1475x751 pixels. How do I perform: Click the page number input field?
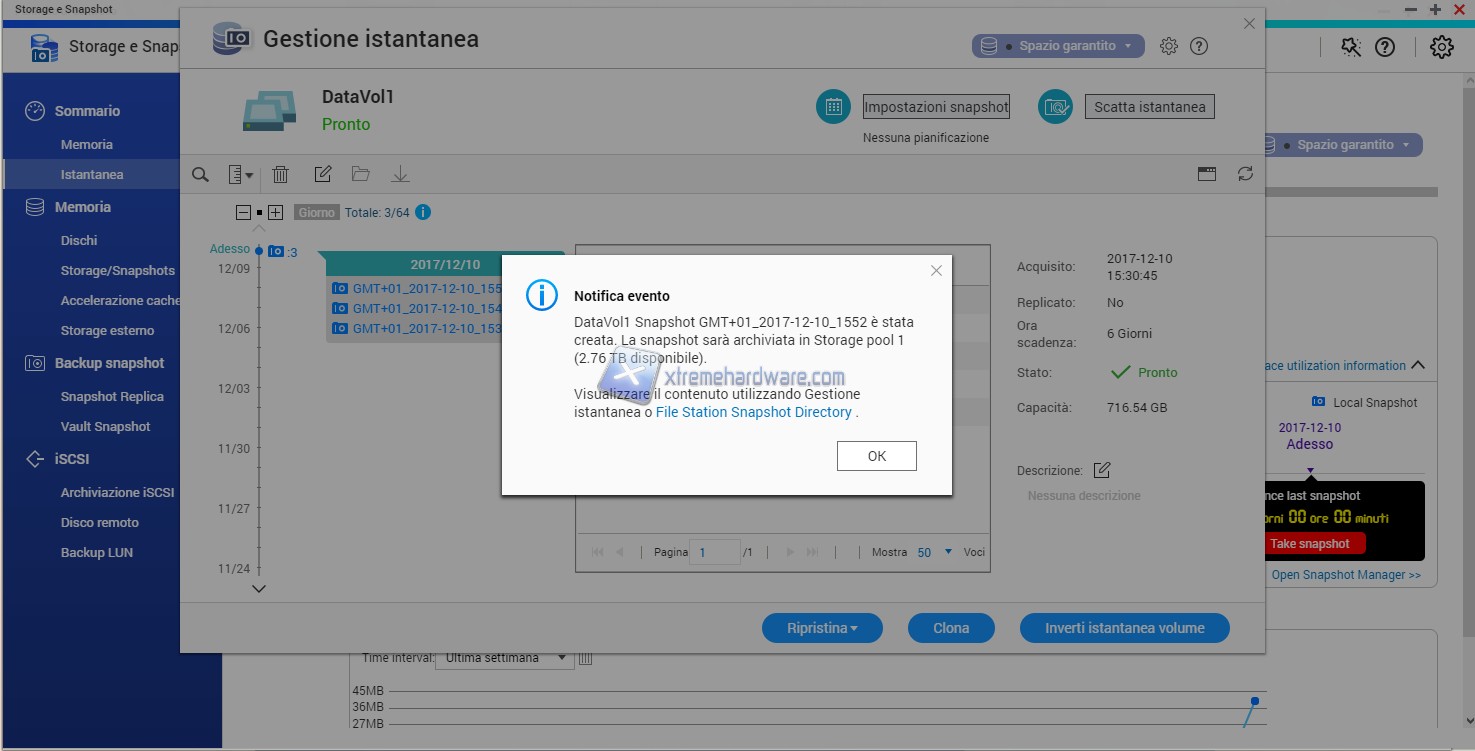pyautogui.click(x=717, y=552)
